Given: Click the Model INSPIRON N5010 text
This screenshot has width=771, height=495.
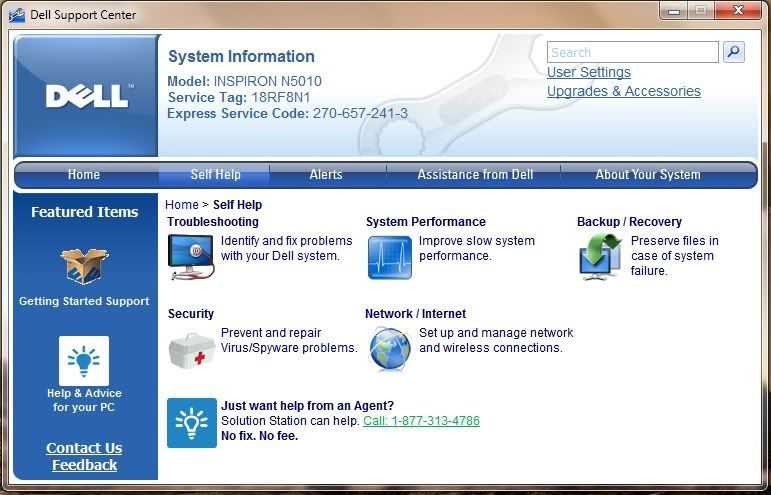Looking at the screenshot, I should [244, 81].
